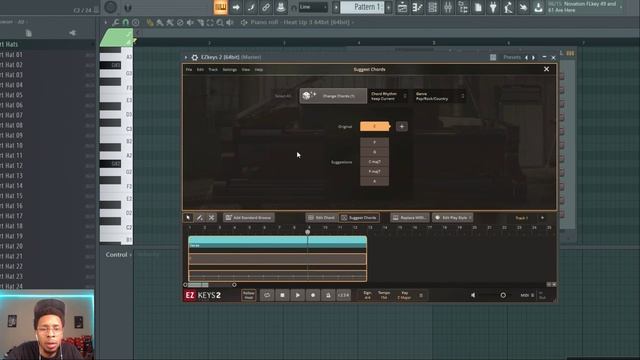Click the speaker playback tool in piano roll toolbar
Screen dimensions: 640x360
coord(230,22)
